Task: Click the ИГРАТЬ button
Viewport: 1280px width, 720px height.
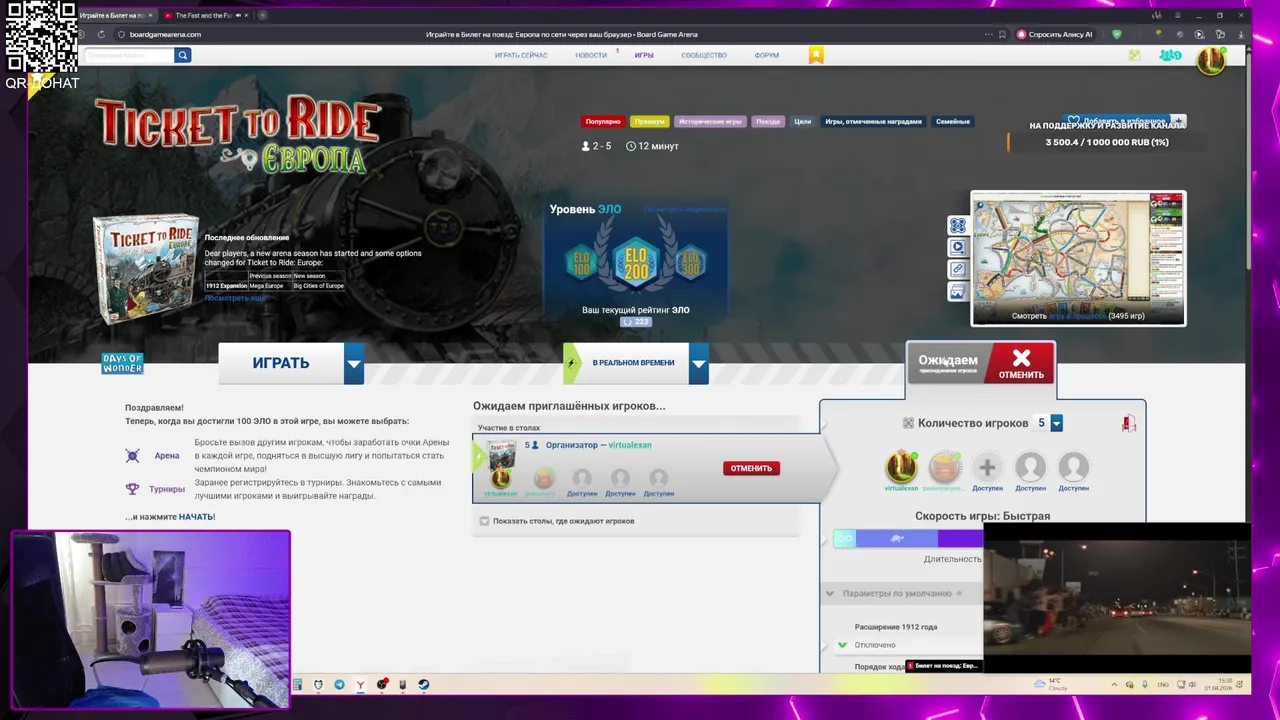Action: (281, 363)
